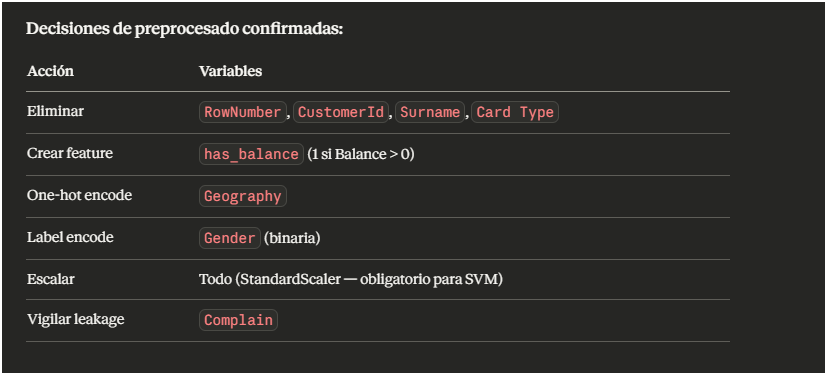Viewport: 827px width, 375px height.
Task: Click the Acción column header
Action: [51, 71]
